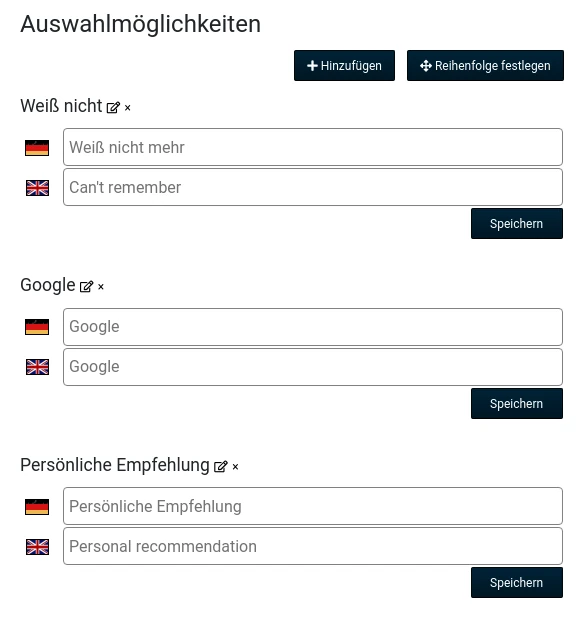Save the Google option using Speichern
The height and width of the screenshot is (620, 585).
coord(517,404)
